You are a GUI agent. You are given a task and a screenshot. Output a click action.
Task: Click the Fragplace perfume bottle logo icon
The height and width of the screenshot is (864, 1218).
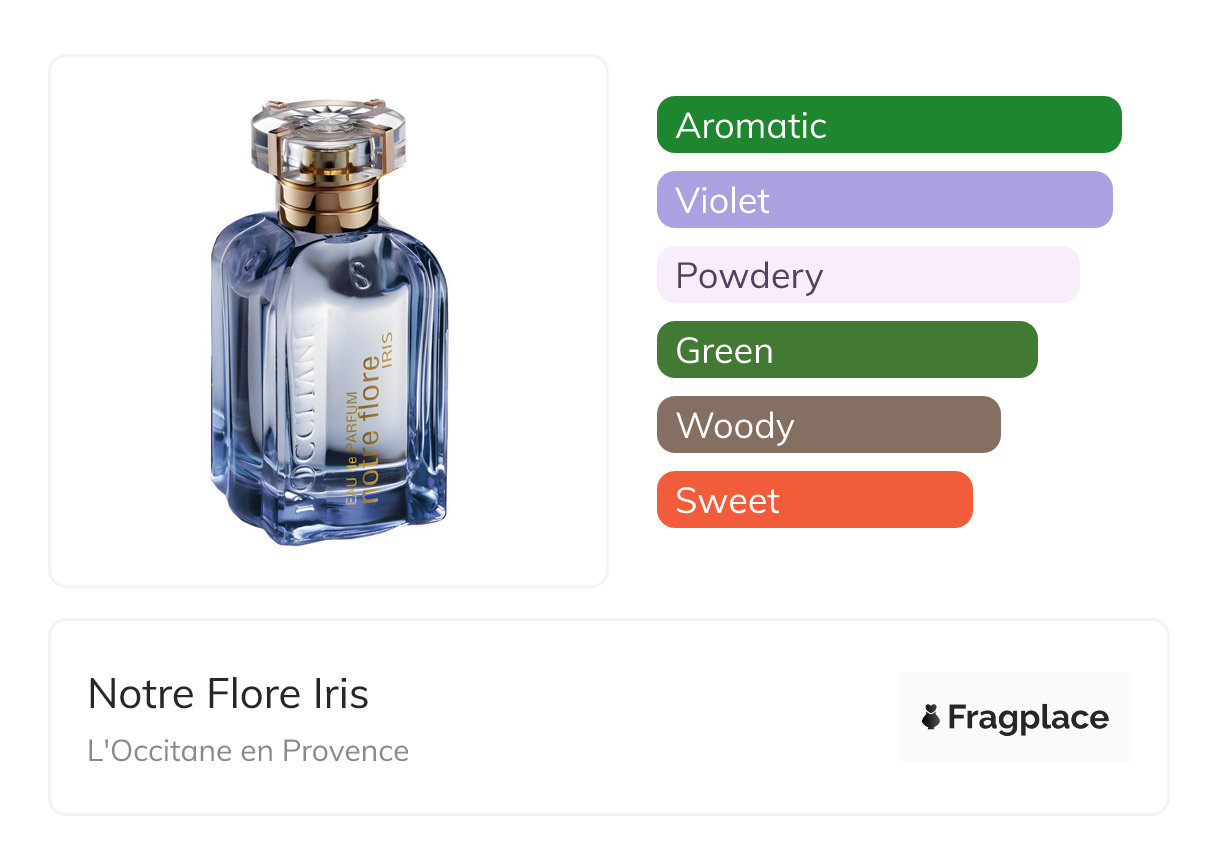tap(932, 717)
